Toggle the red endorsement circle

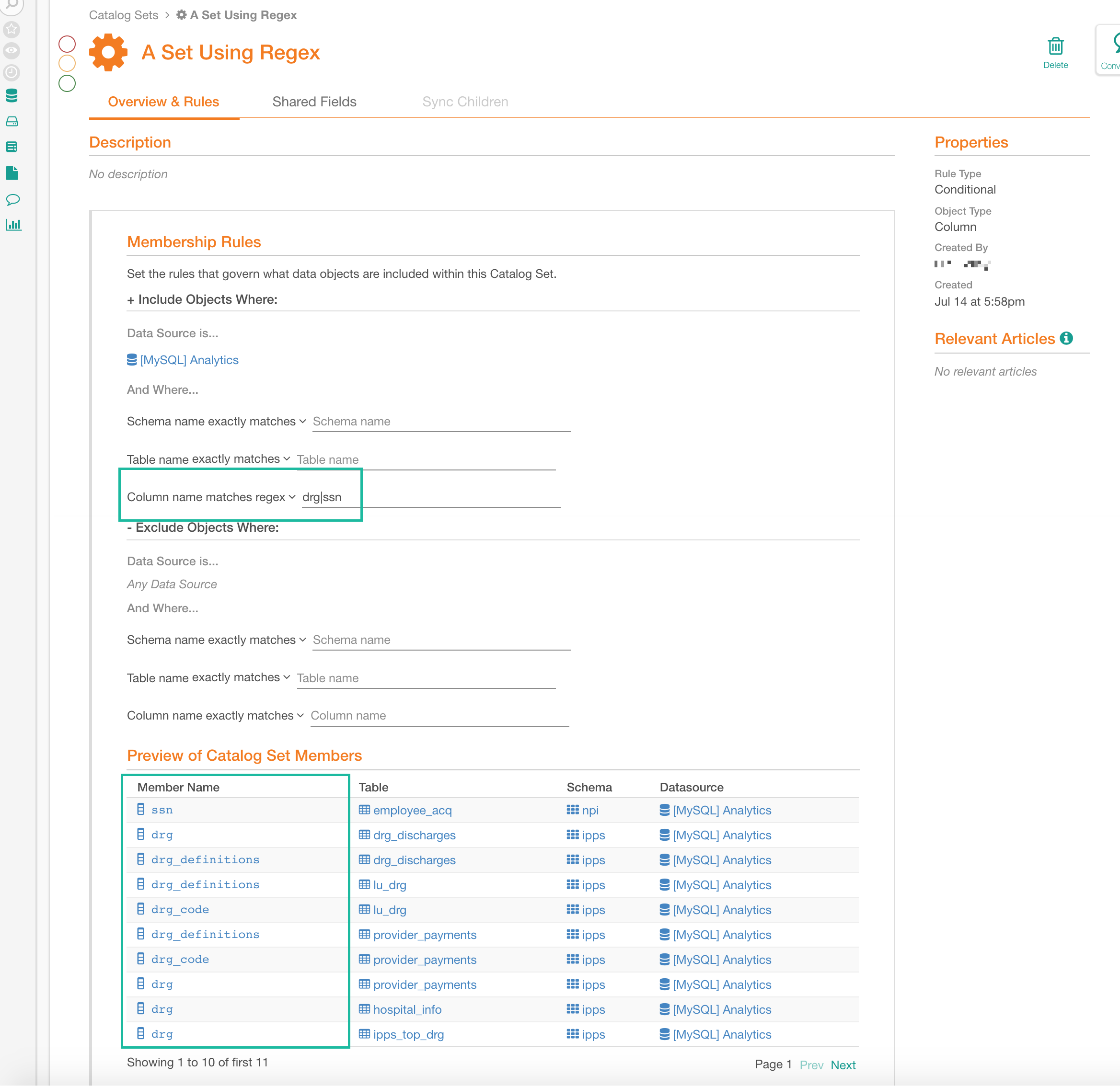click(67, 44)
